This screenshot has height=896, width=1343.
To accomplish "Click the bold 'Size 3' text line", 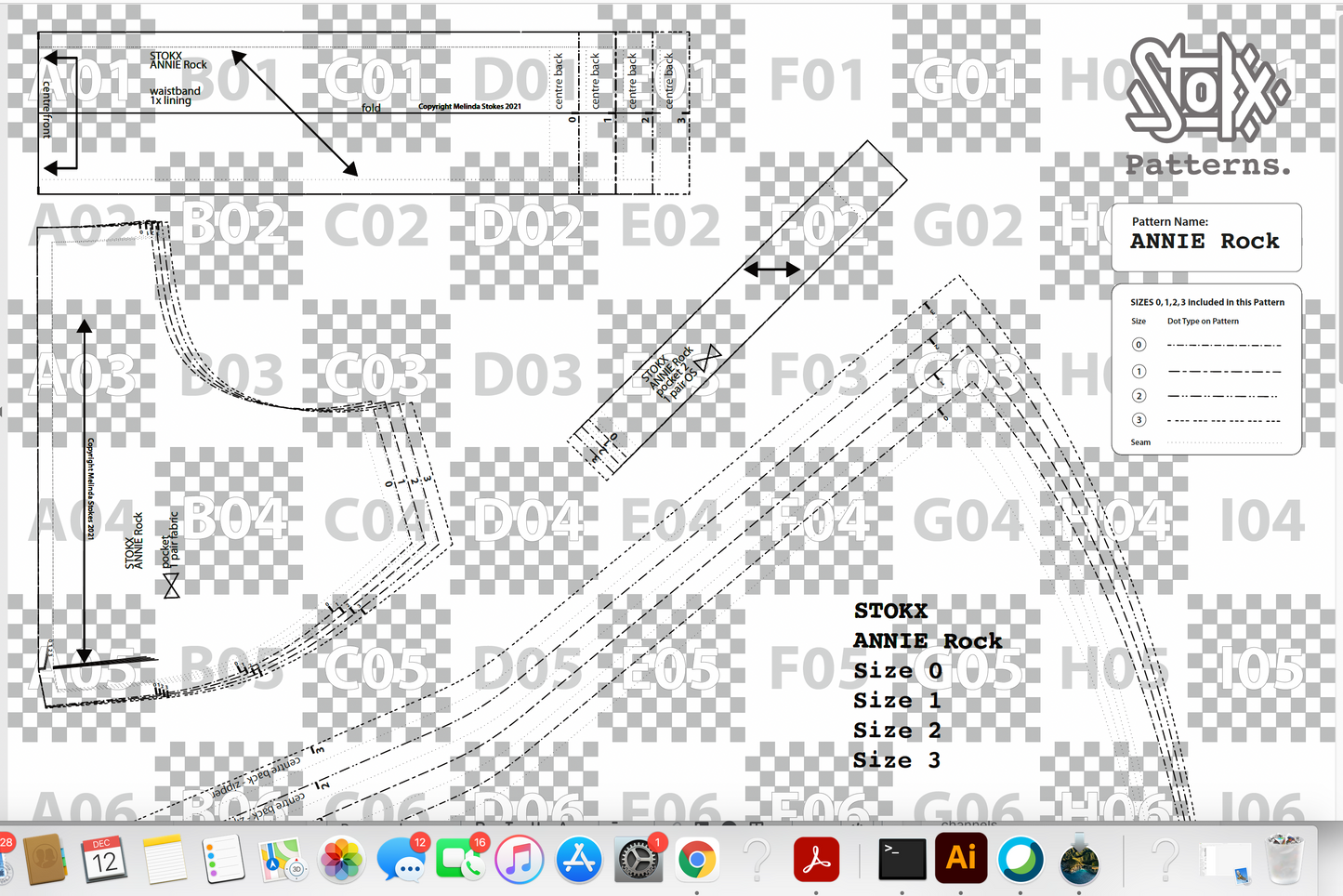I will 898,760.
